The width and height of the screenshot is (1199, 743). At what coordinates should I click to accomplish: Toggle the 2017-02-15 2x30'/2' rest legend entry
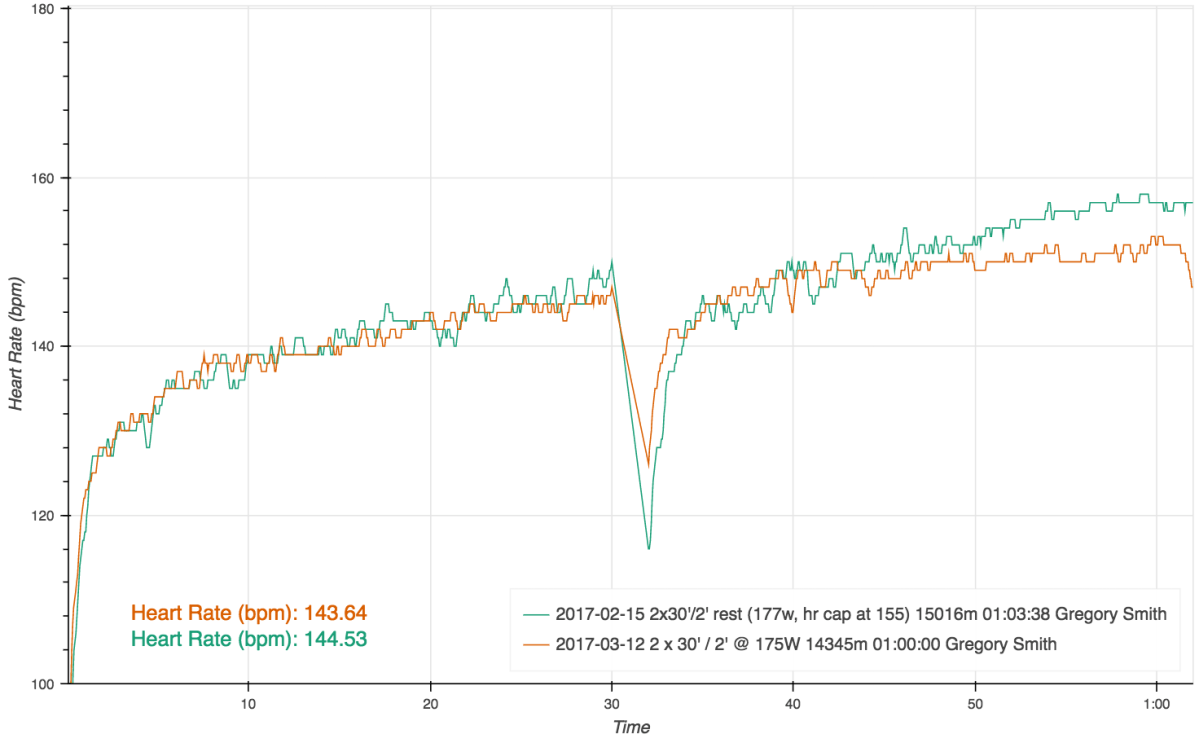[860, 614]
